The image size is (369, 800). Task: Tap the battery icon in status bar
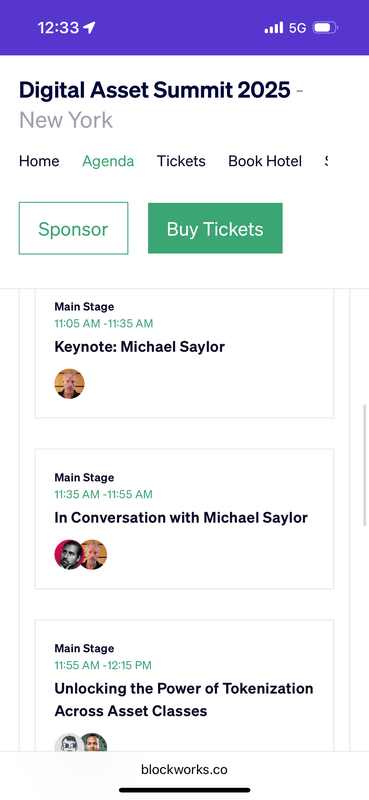325,28
